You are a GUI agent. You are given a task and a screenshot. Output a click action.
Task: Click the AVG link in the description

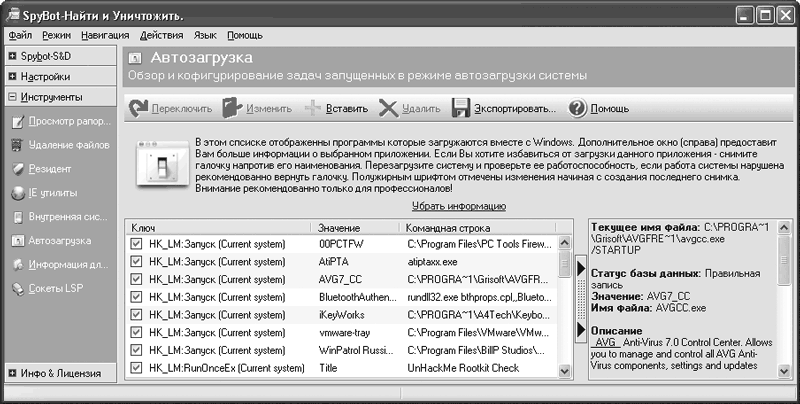click(606, 342)
